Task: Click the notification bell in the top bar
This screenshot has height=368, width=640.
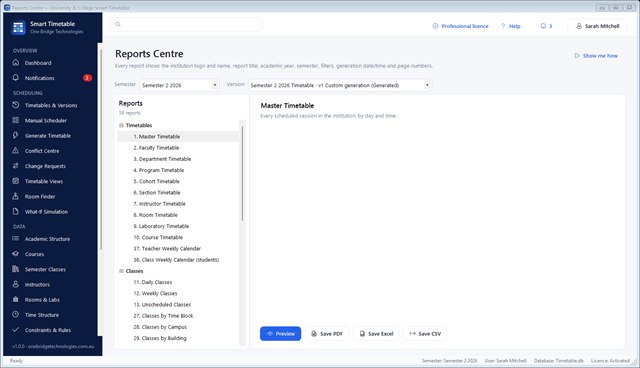Action: pyautogui.click(x=543, y=26)
